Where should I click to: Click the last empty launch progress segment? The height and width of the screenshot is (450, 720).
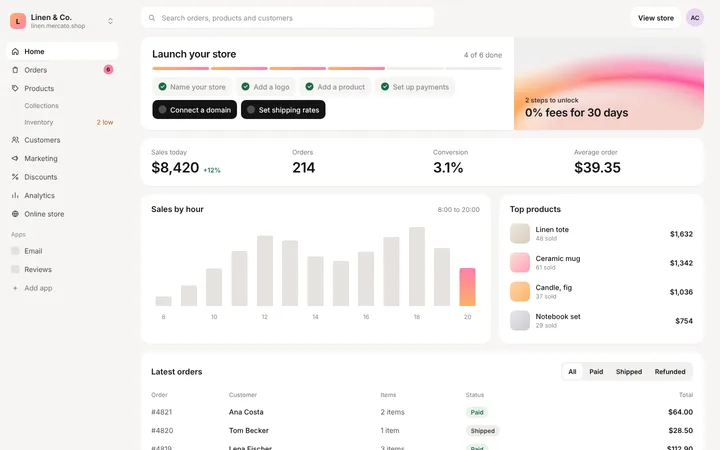pos(474,68)
